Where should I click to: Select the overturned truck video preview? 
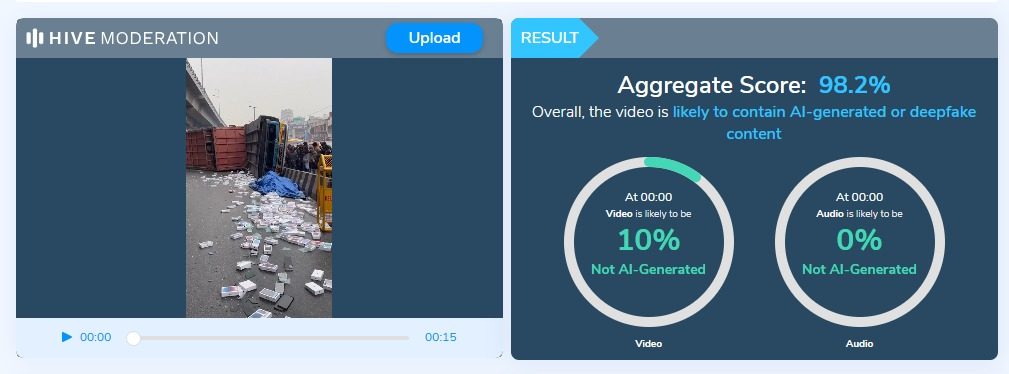(x=259, y=188)
